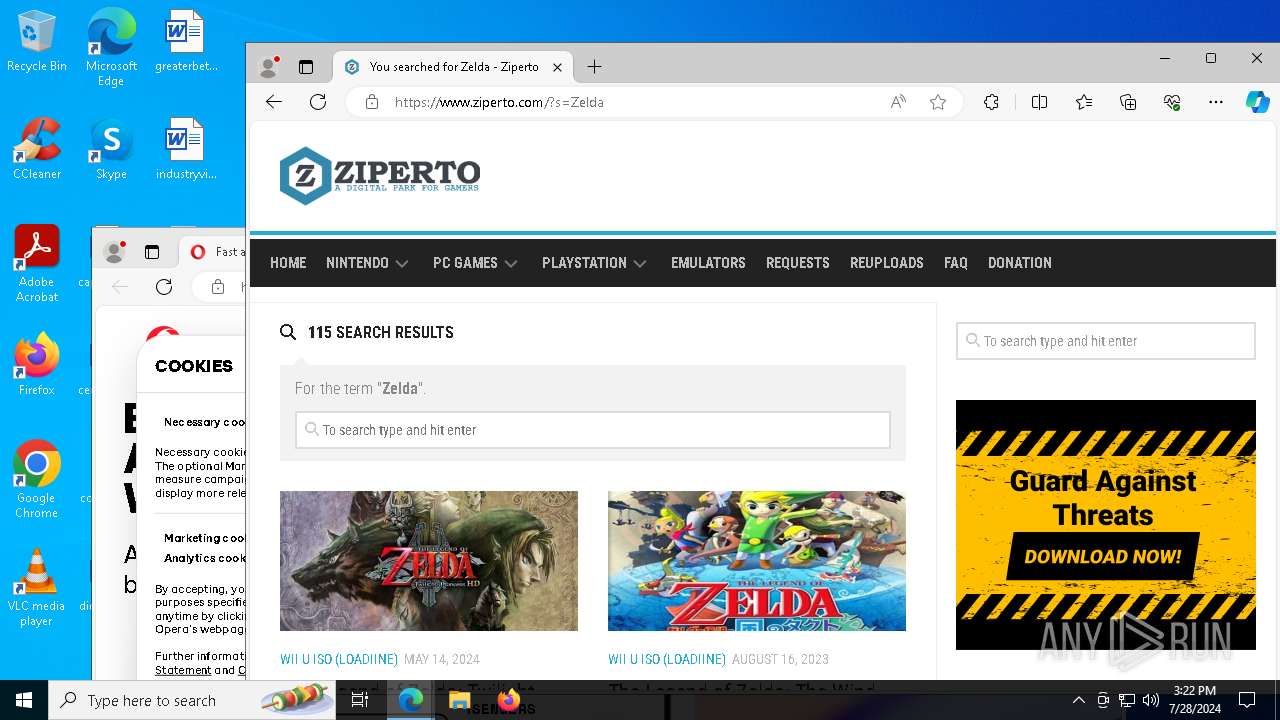Refresh the page in Opera window
The width and height of the screenshot is (1280, 720).
[164, 287]
